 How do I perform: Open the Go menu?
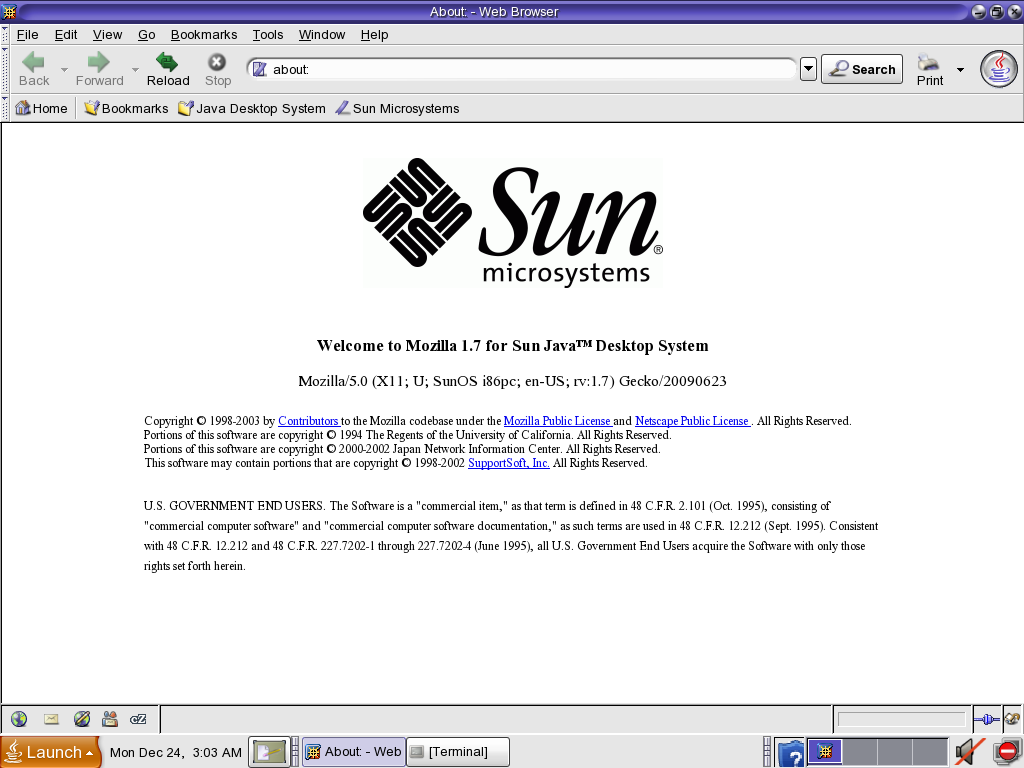coord(146,35)
